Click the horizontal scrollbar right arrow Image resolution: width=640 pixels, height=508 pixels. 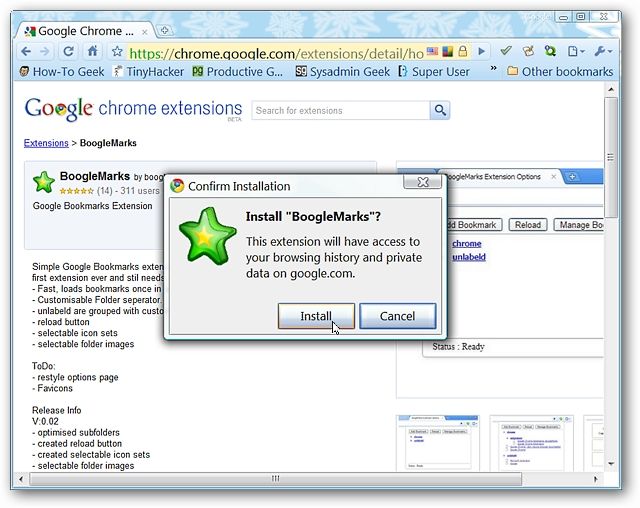tap(596, 479)
